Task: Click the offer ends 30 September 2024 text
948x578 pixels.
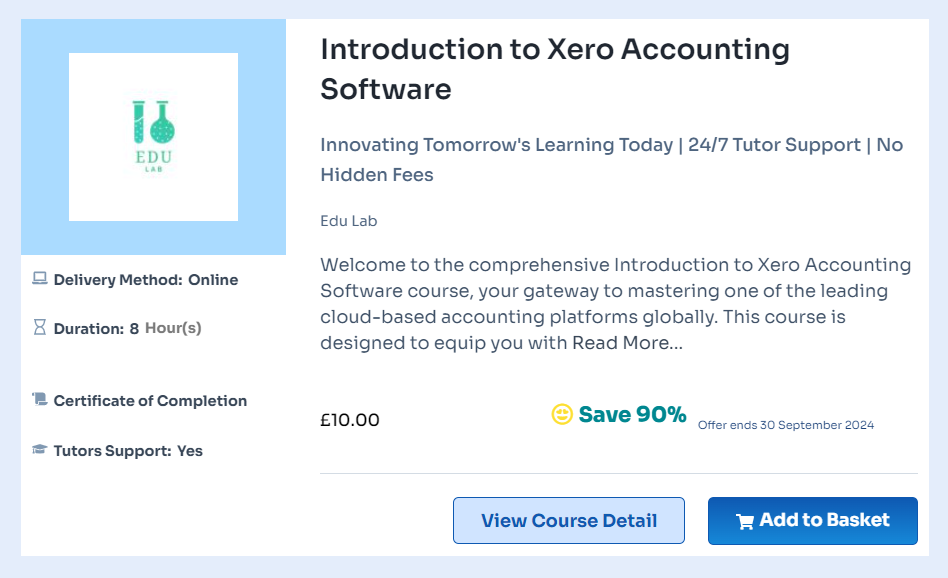Action: (x=786, y=425)
